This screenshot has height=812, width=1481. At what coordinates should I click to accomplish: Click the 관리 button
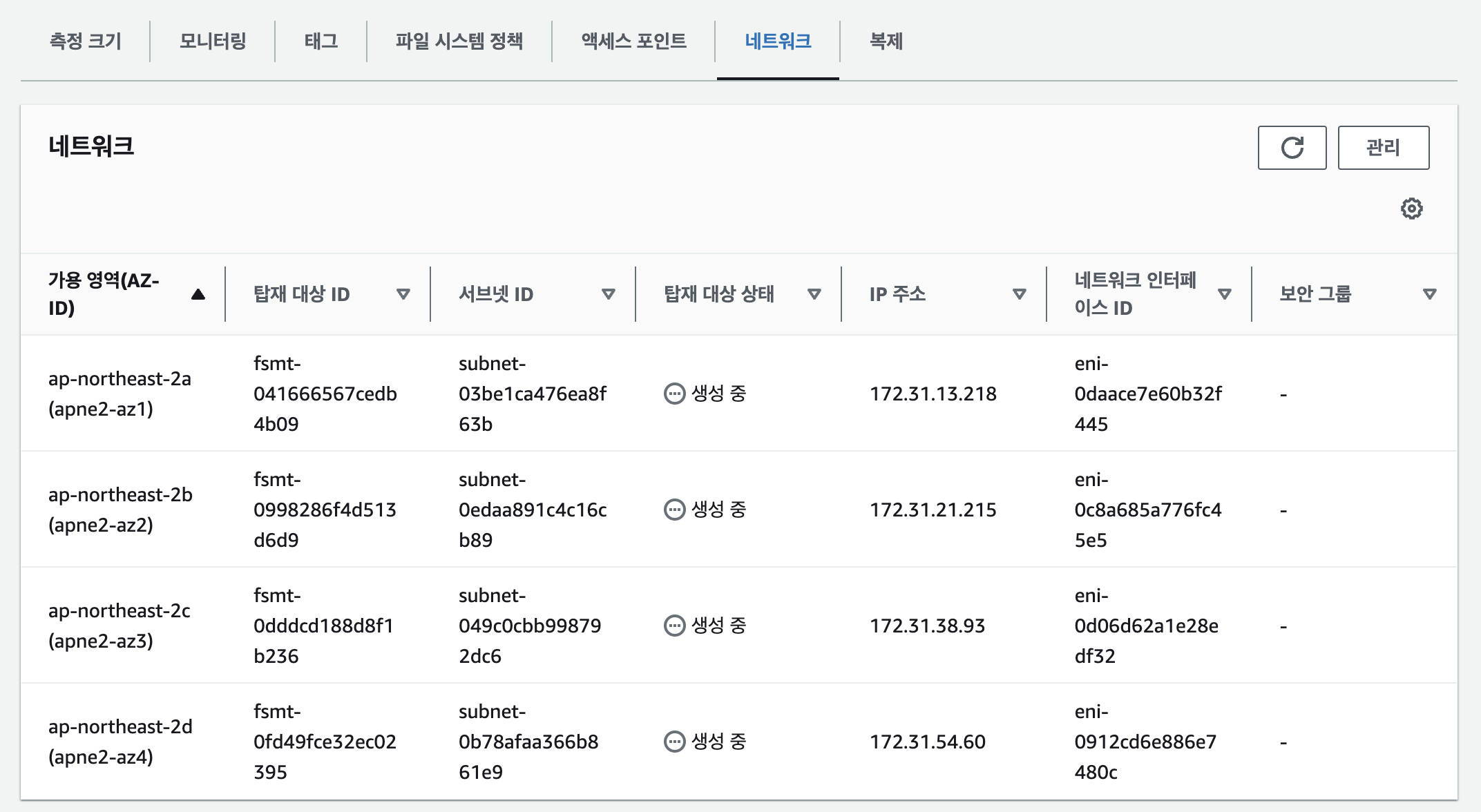(1383, 148)
